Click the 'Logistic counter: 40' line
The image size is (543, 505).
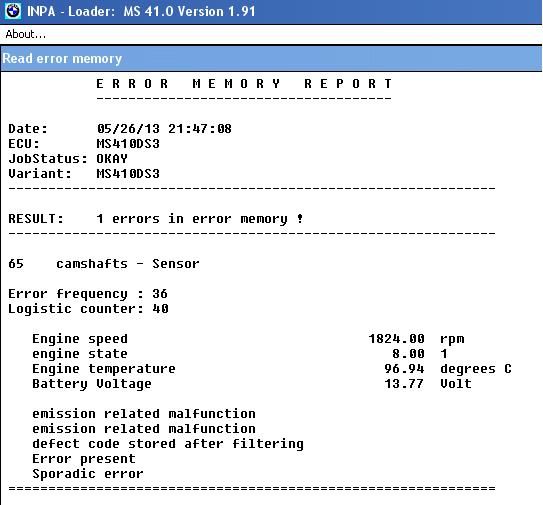[88, 309]
